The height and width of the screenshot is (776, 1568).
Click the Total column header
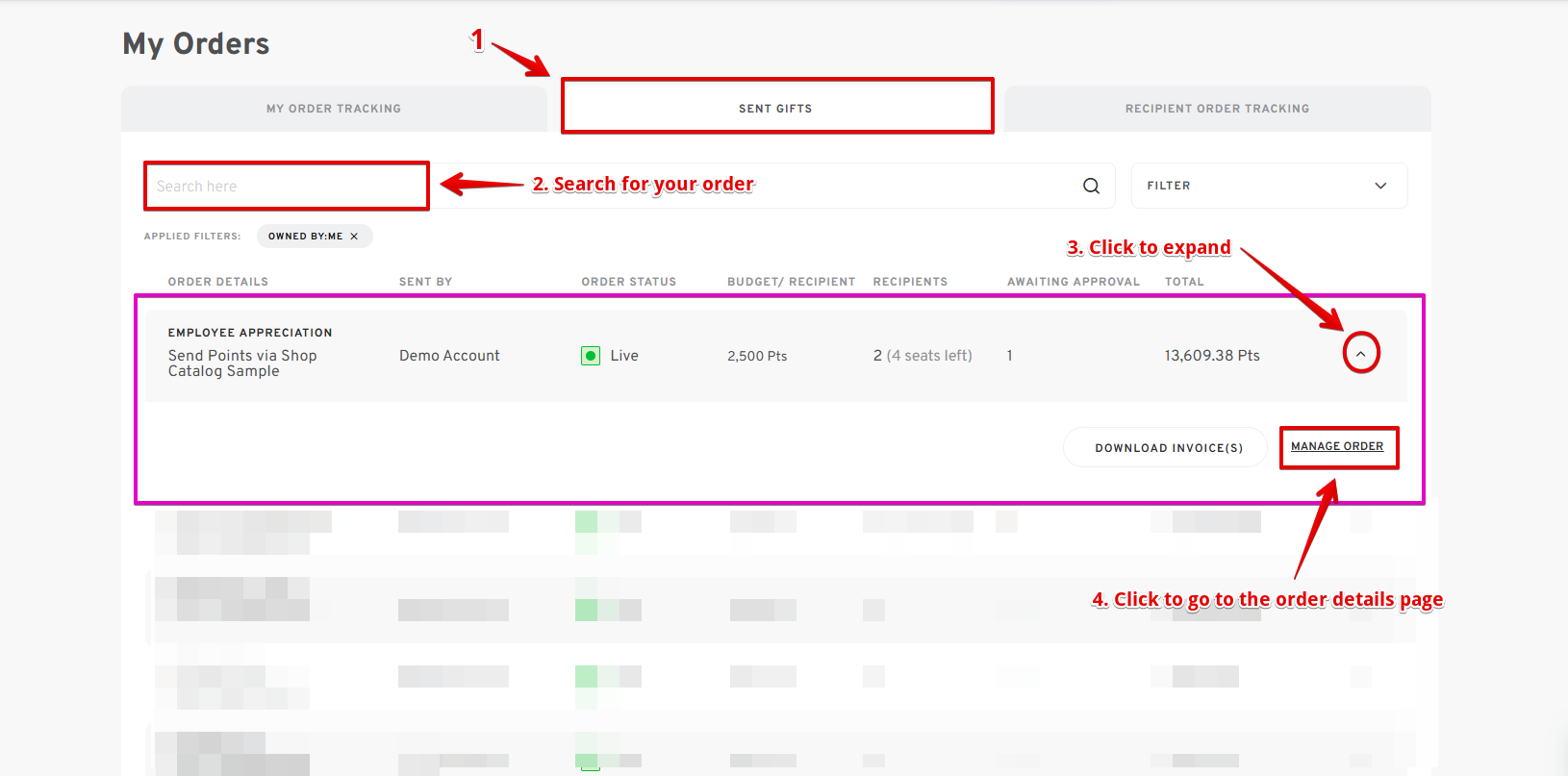pyautogui.click(x=1184, y=282)
